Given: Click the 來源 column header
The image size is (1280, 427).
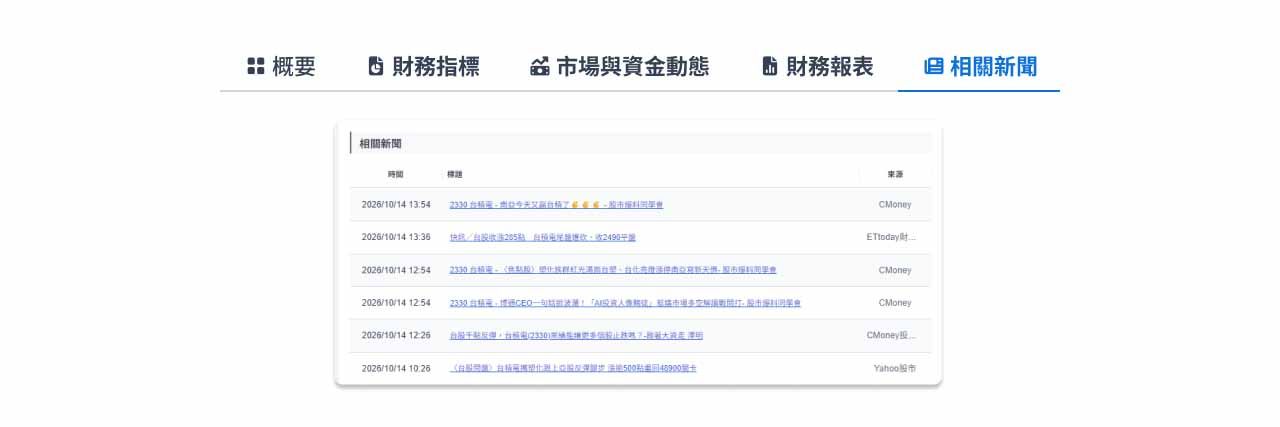Looking at the screenshot, I should [x=895, y=174].
